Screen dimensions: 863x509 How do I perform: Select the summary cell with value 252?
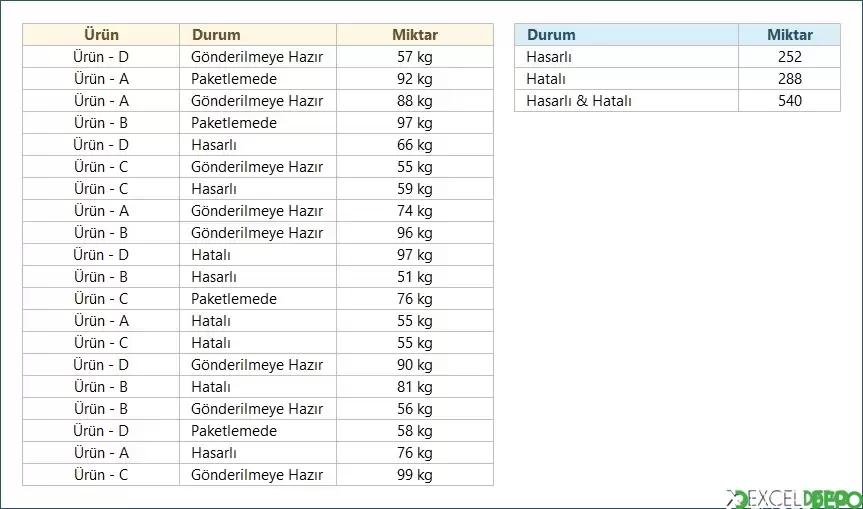[790, 57]
